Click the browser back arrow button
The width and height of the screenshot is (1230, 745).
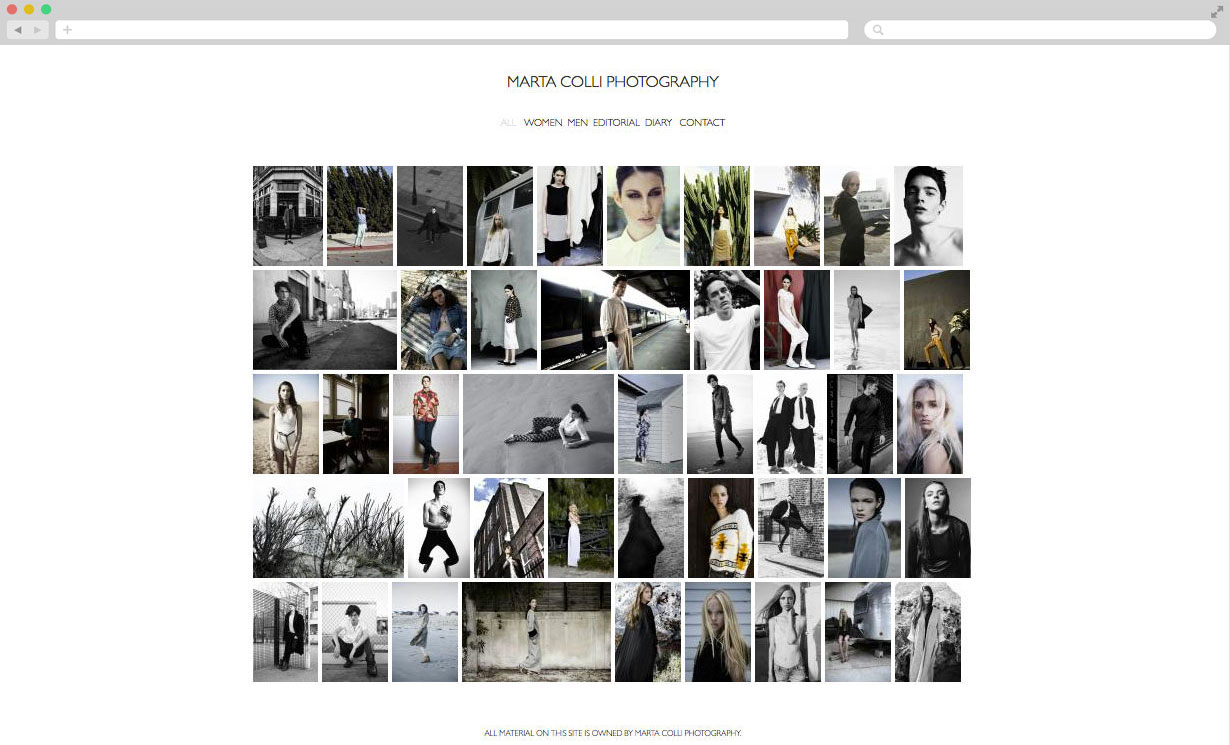click(x=17, y=30)
